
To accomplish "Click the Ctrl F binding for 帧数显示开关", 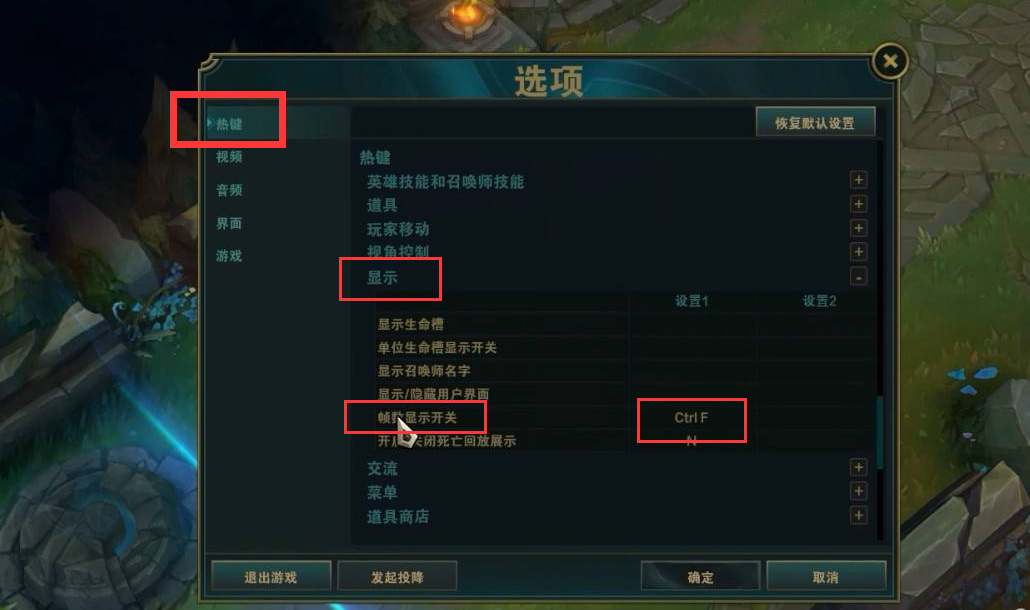I will pyautogui.click(x=691, y=418).
